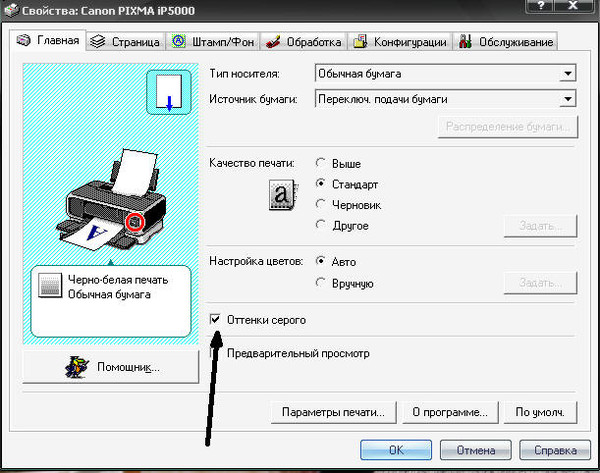Confirm with the OK button
This screenshot has height=473, width=600.
pos(396,450)
